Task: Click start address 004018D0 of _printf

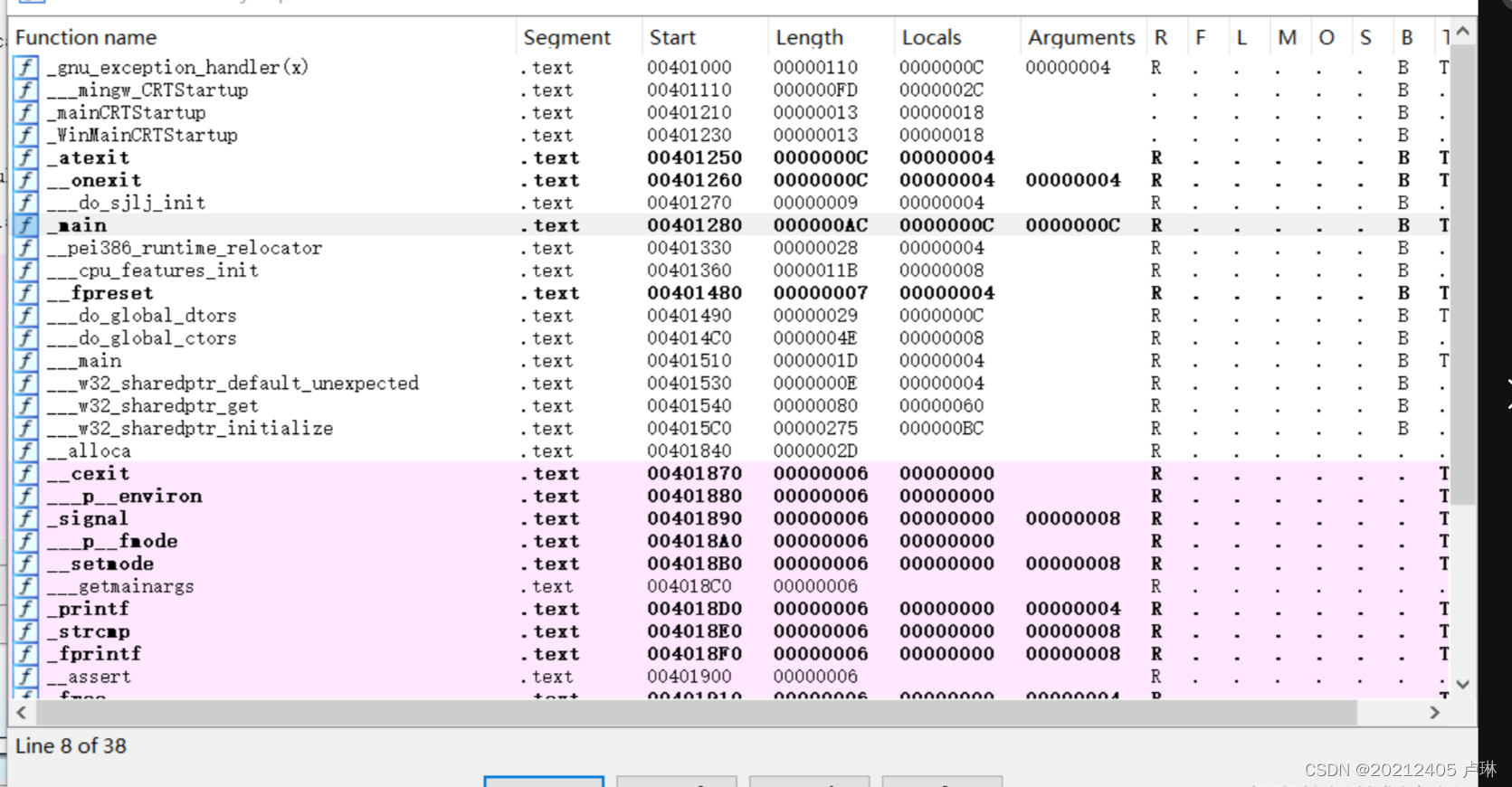Action: click(x=694, y=609)
